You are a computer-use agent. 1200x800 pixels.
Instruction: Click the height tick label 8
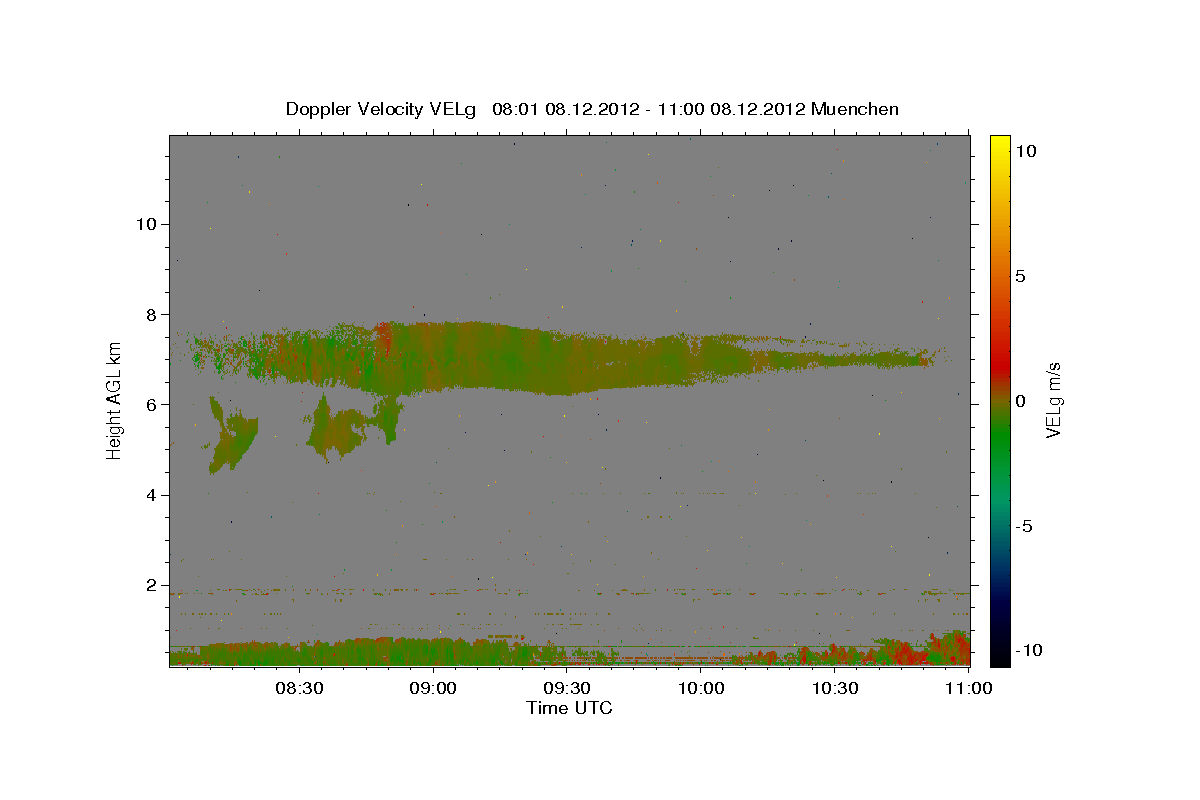coord(150,314)
